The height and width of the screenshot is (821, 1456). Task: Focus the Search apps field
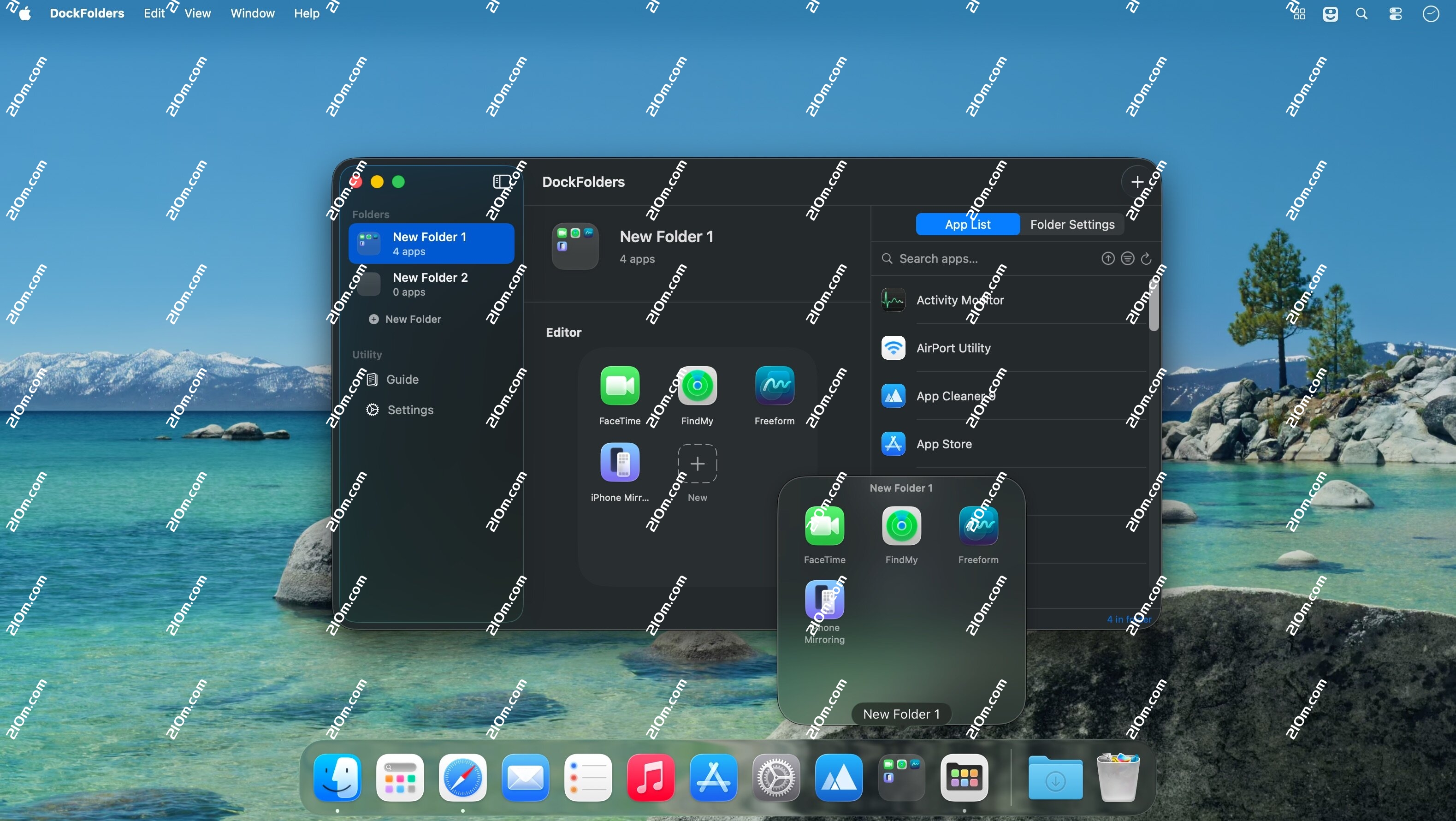pos(986,258)
